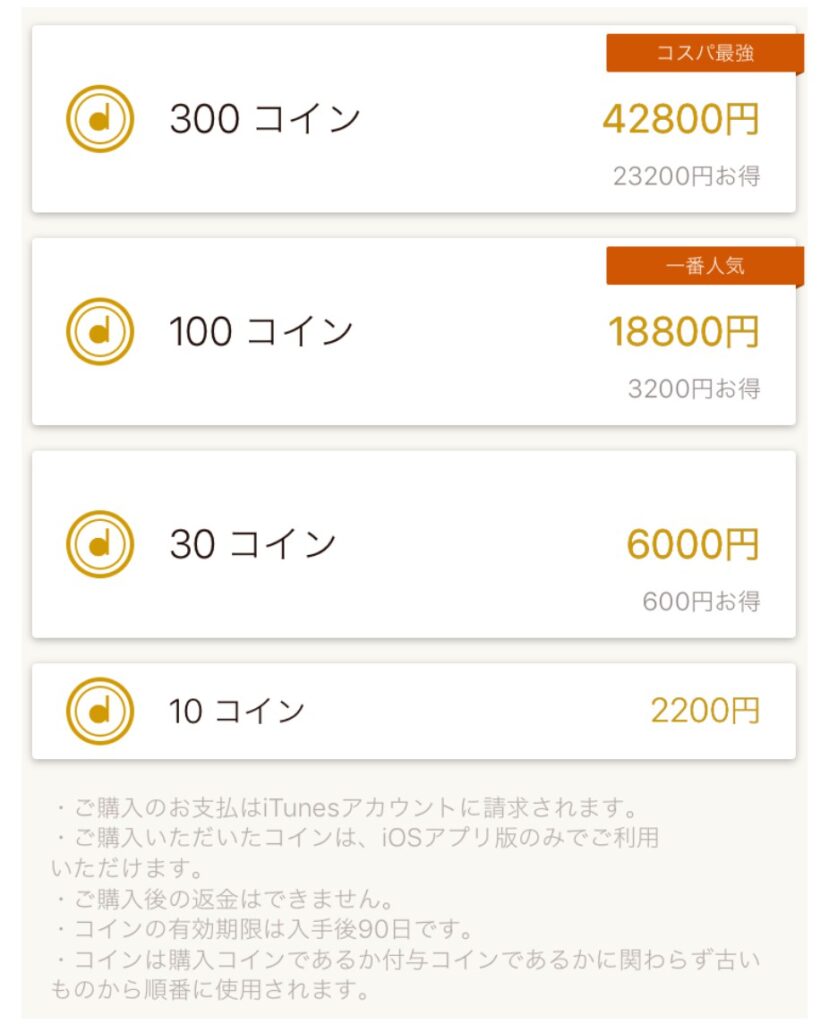The width and height of the screenshot is (829, 1024).
Task: Tap the coin icon beside 10 コイン
Action: [x=100, y=711]
